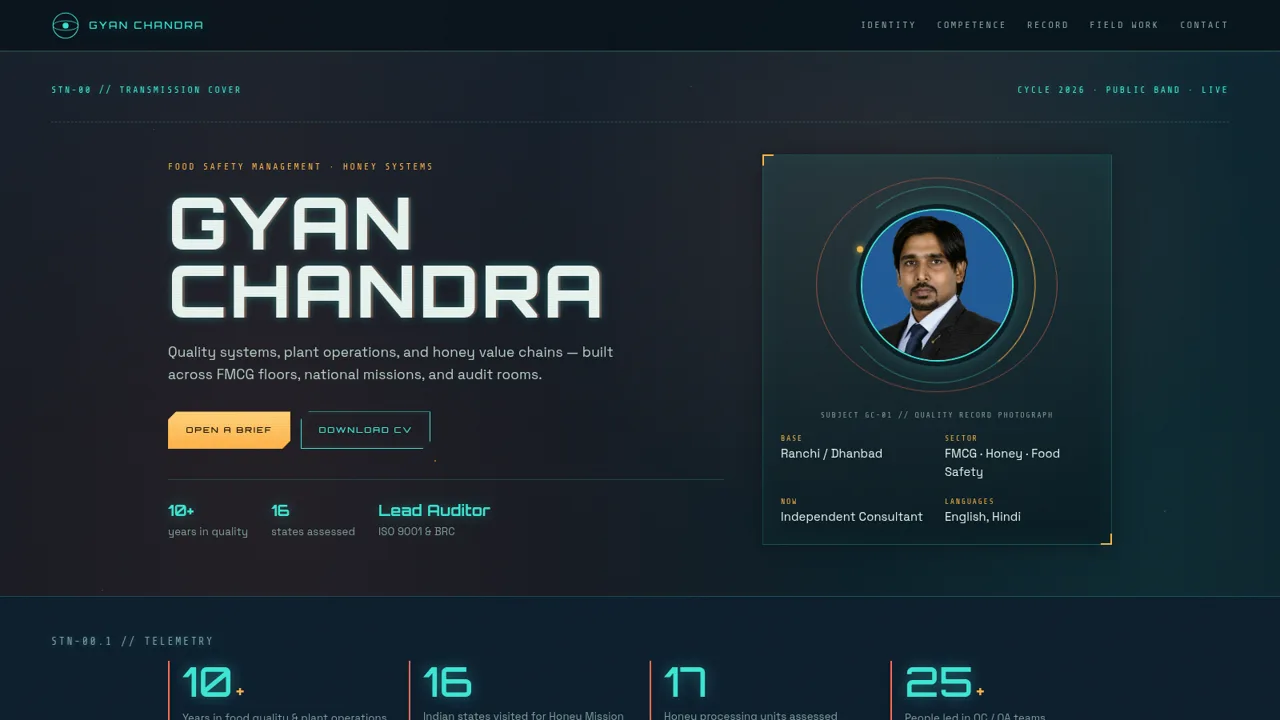Open the Identity nav item
Screen dimensions: 1280x720
(x=888, y=25)
